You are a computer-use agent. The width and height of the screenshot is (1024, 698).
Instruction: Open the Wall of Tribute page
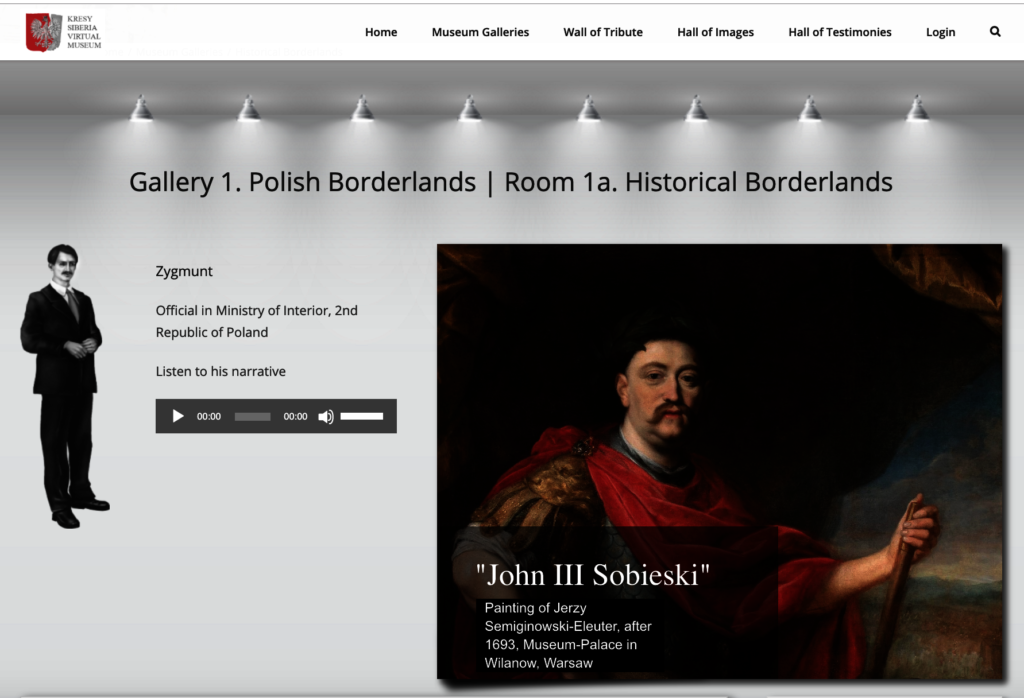(x=603, y=32)
